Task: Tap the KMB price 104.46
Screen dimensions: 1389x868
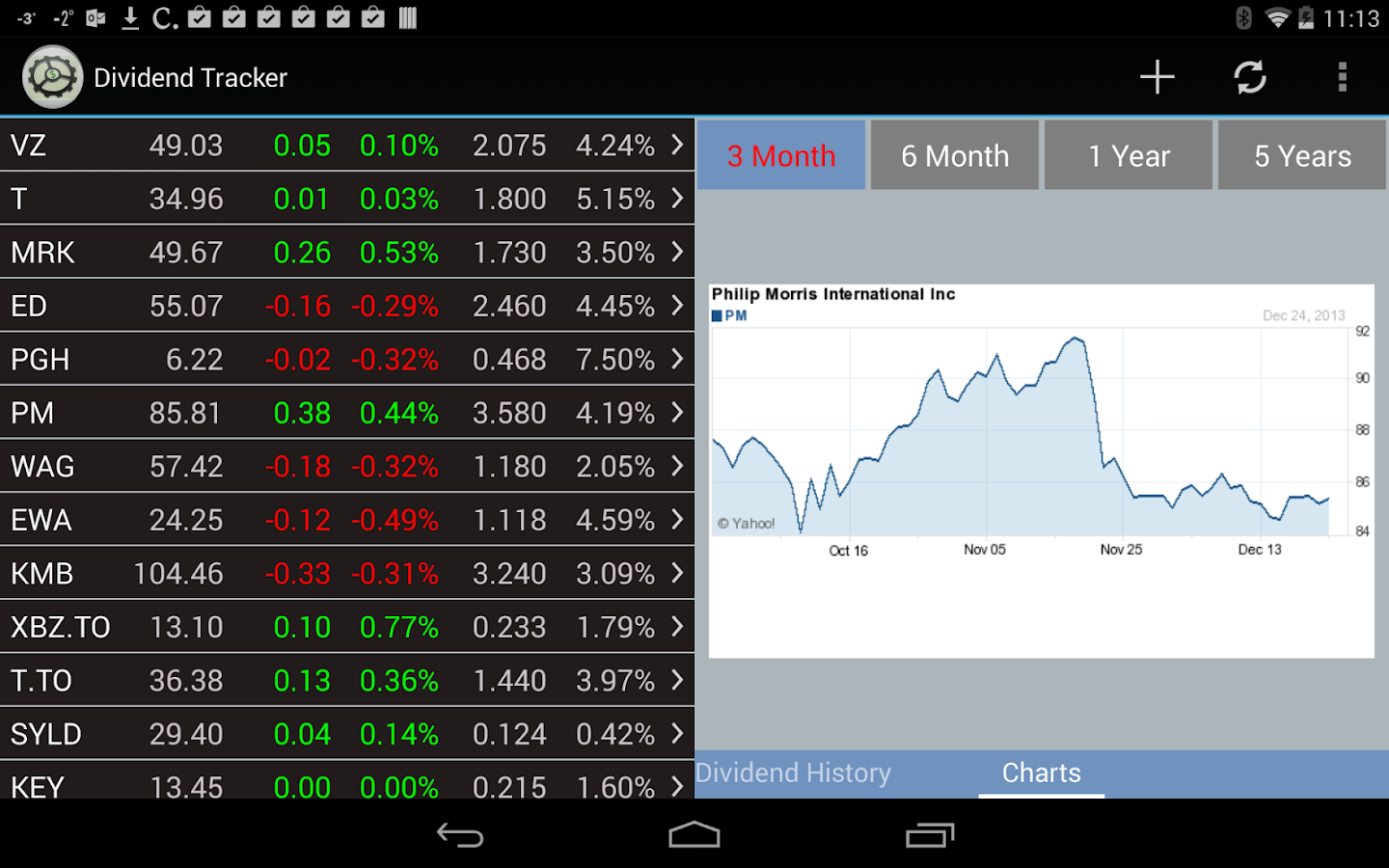Action: 178,574
